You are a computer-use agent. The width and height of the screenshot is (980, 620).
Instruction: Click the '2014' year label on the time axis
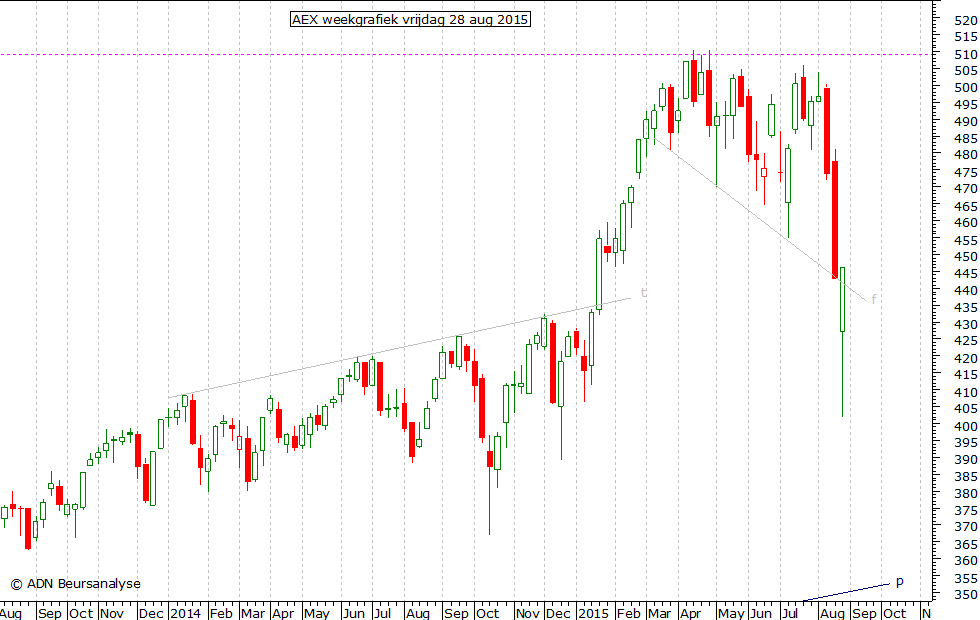pos(186,613)
